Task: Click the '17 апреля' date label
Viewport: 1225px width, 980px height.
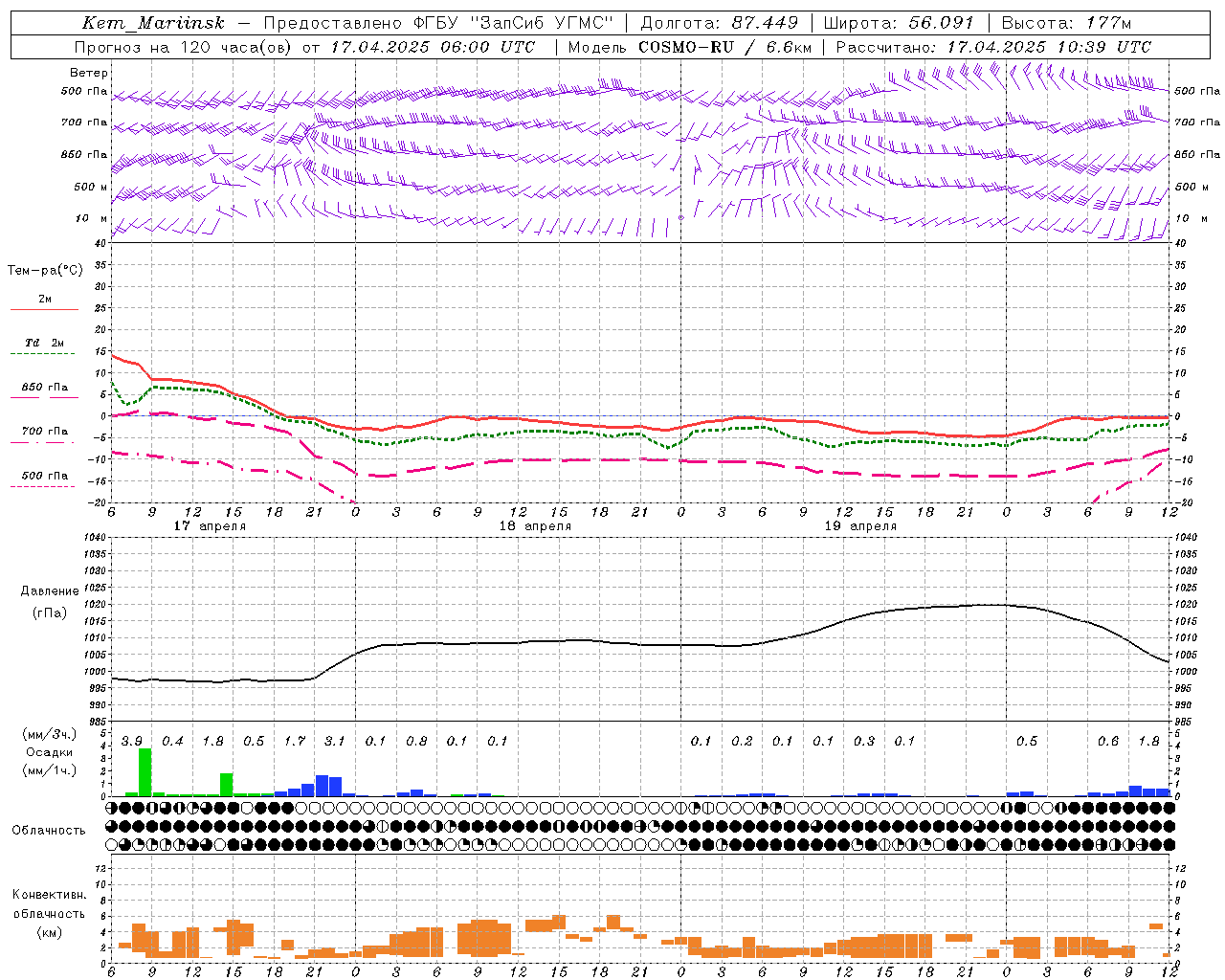Action: 210,526
